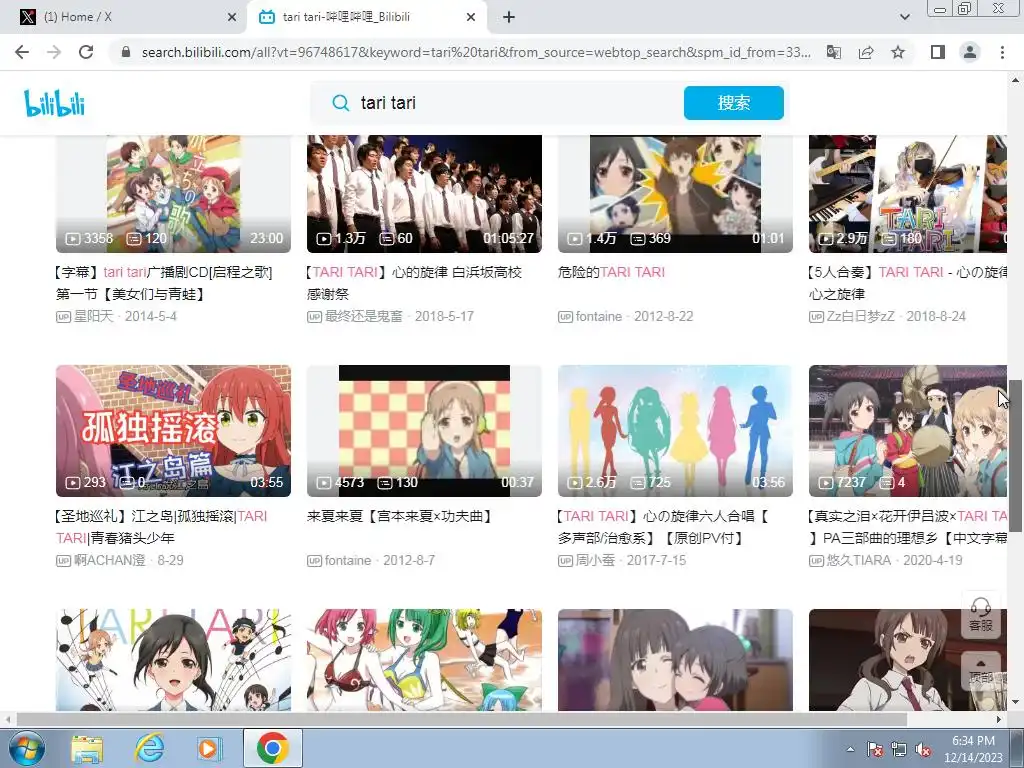Click the title 危险的TARI TARI
1024x768 pixels.
pyautogui.click(x=611, y=272)
